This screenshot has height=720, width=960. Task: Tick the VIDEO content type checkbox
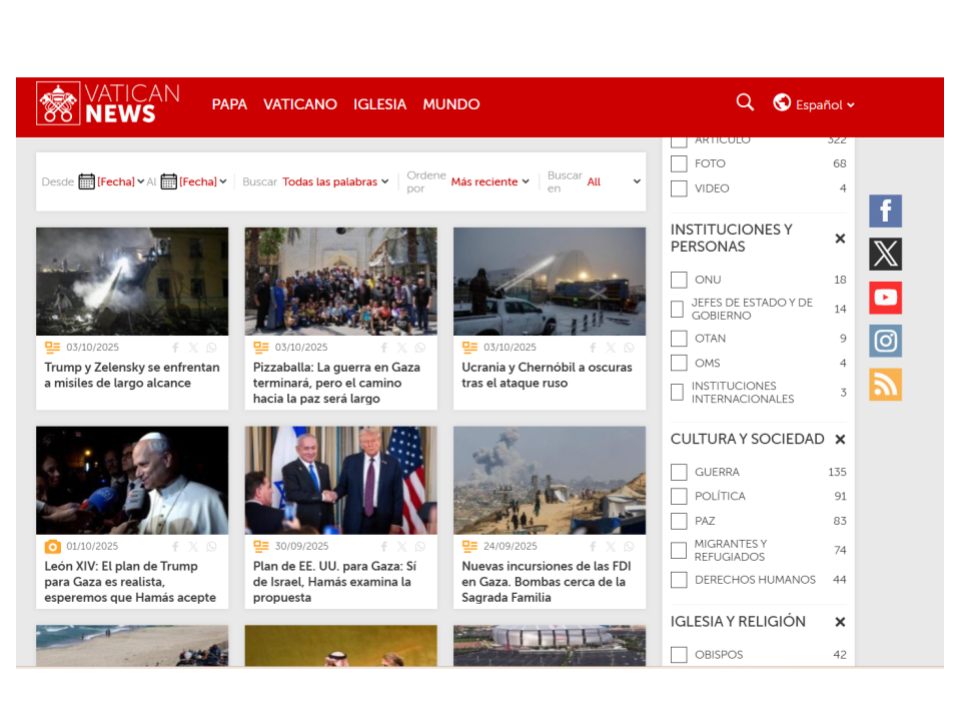[679, 189]
